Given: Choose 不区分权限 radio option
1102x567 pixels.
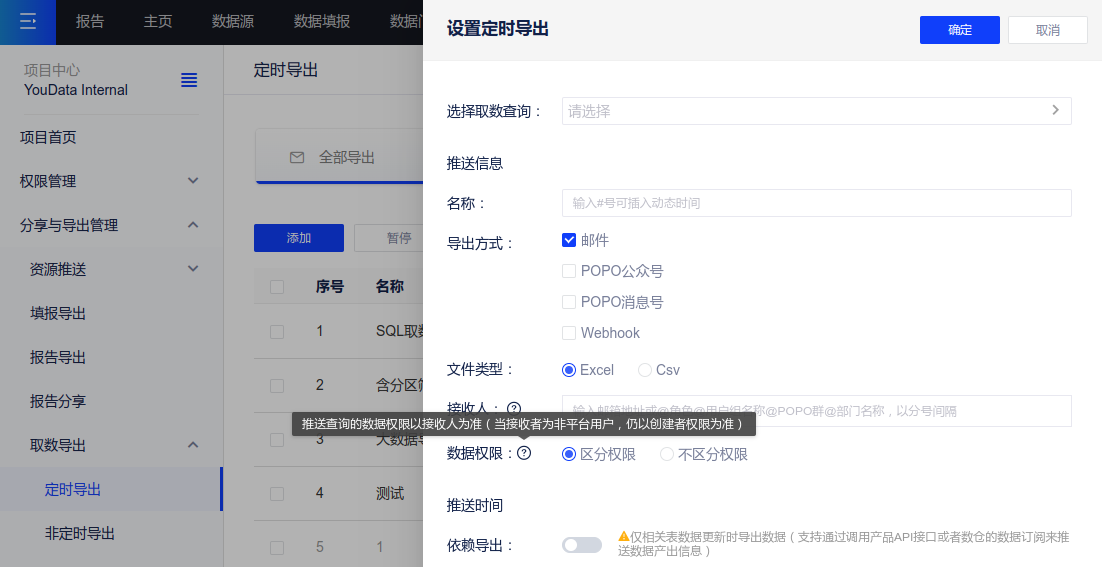Looking at the screenshot, I should coord(667,454).
